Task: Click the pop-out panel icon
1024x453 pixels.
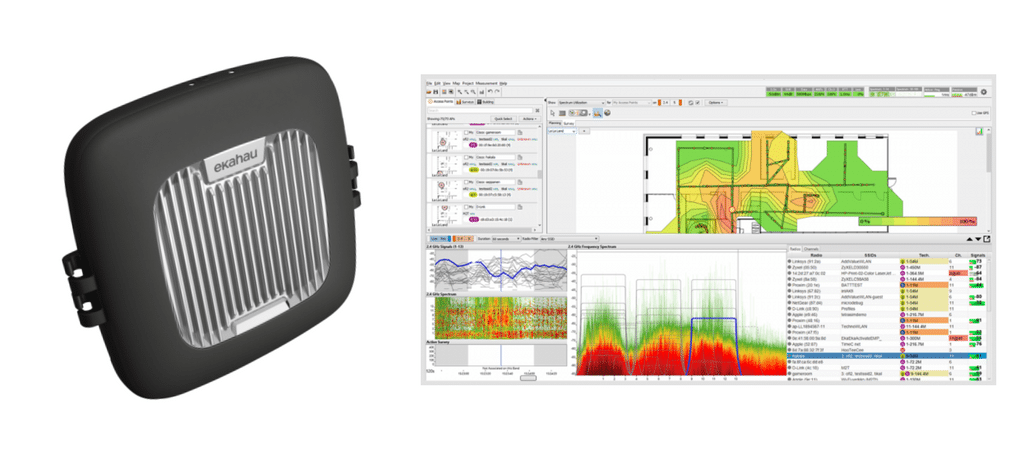Action: (987, 239)
